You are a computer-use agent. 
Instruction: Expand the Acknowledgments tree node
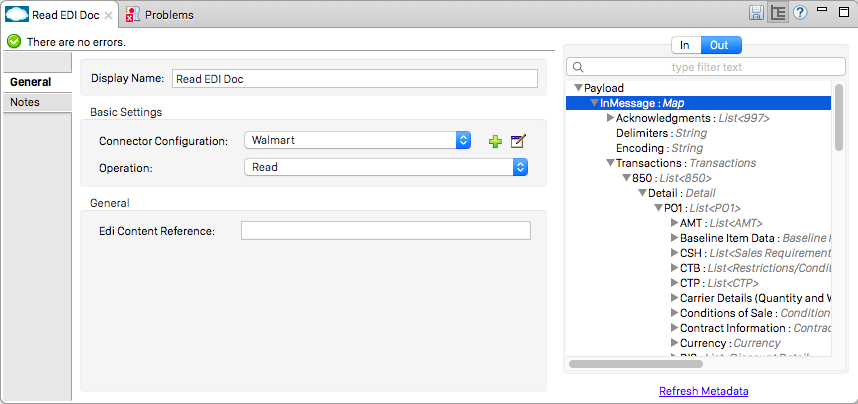[608, 118]
